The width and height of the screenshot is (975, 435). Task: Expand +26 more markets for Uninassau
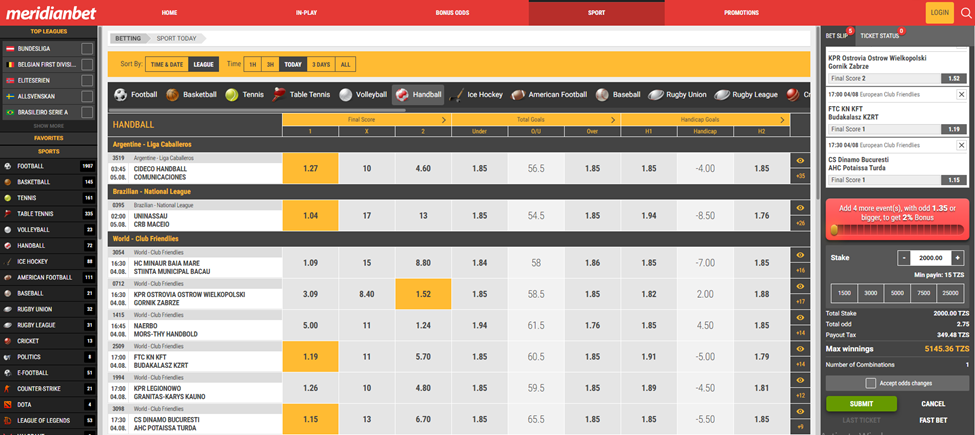point(800,223)
